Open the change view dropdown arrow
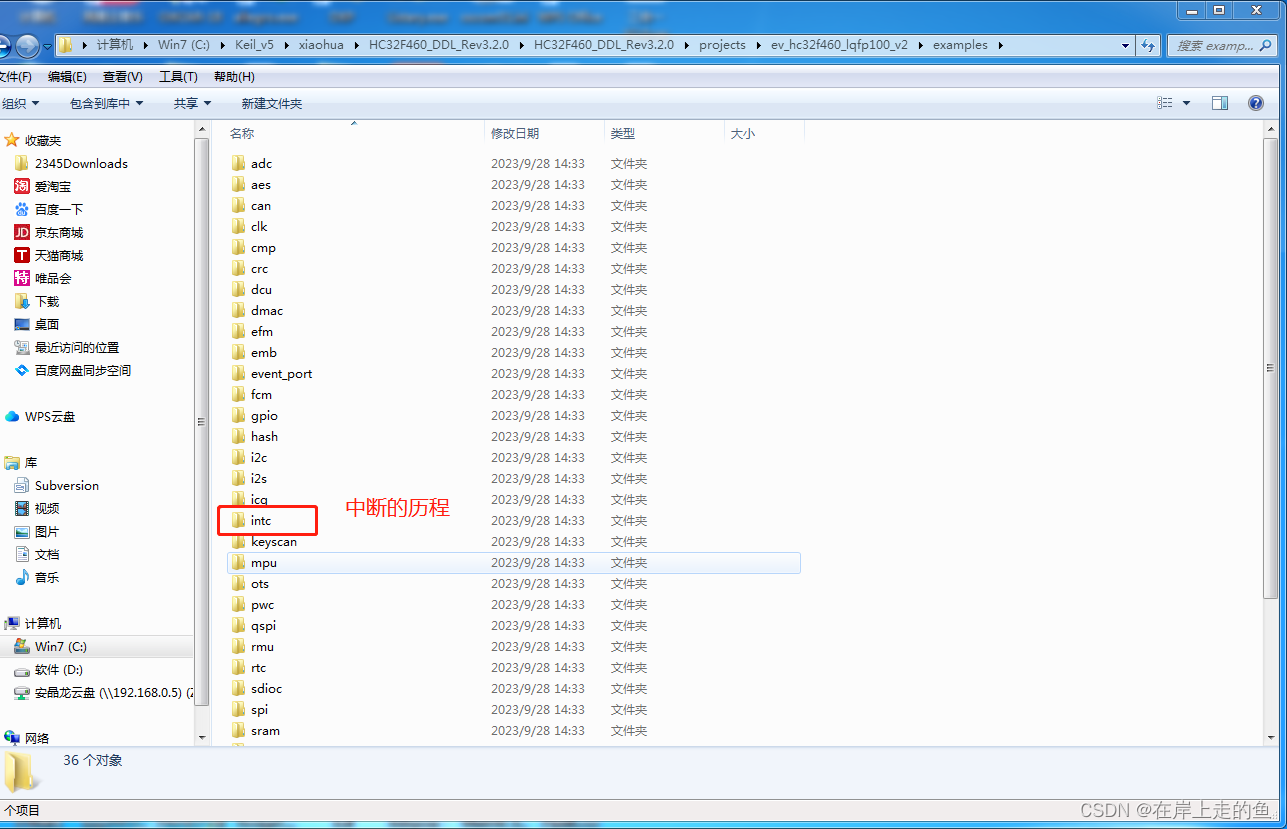This screenshot has width=1287, height=829. coord(1187,103)
